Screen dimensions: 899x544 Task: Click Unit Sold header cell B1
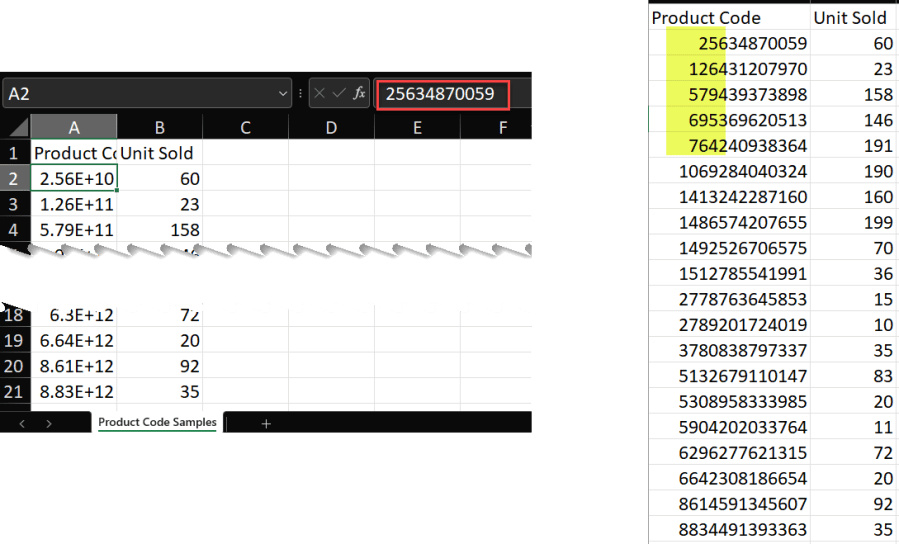tap(159, 153)
